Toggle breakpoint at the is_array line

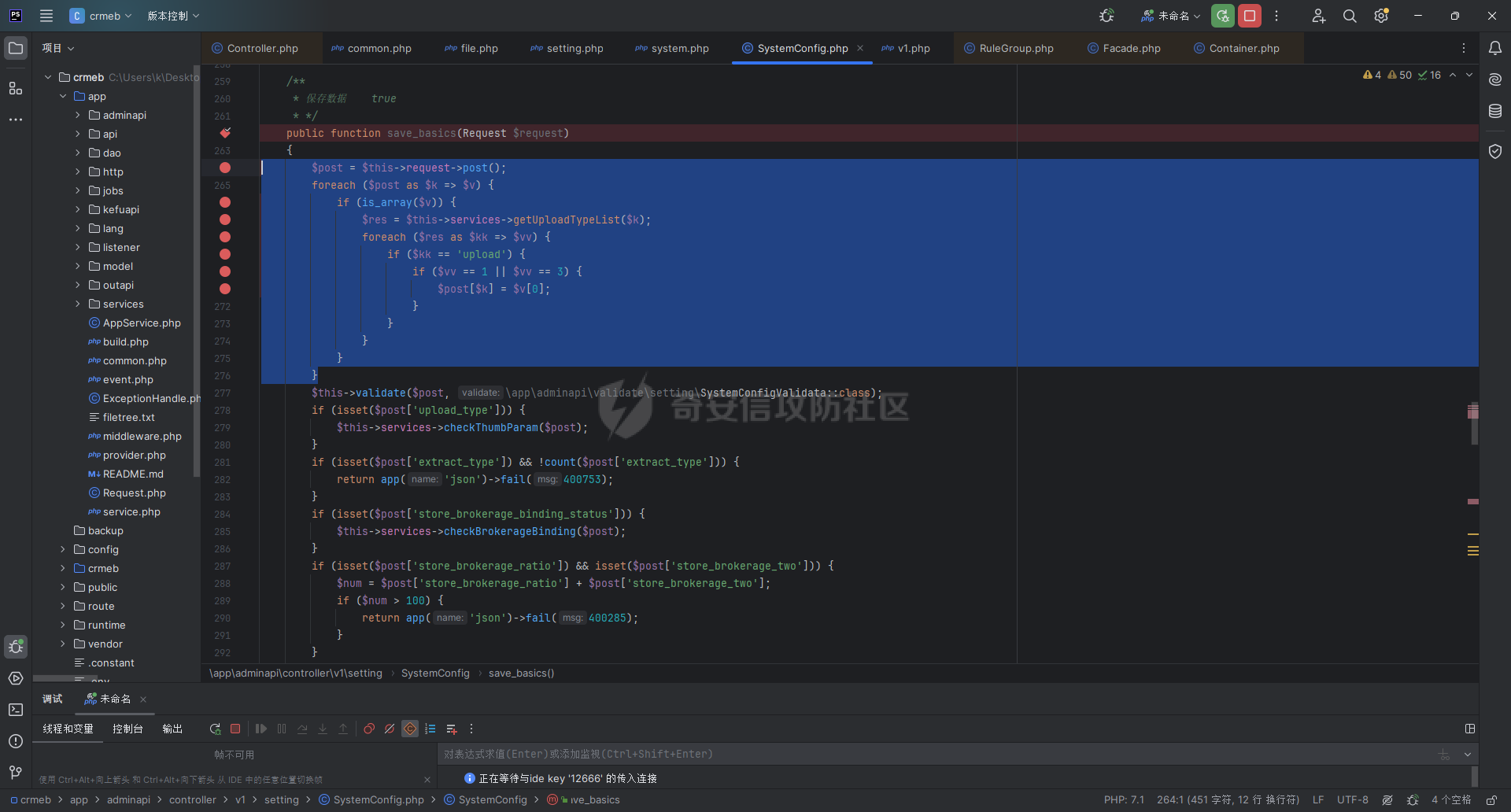coord(225,202)
